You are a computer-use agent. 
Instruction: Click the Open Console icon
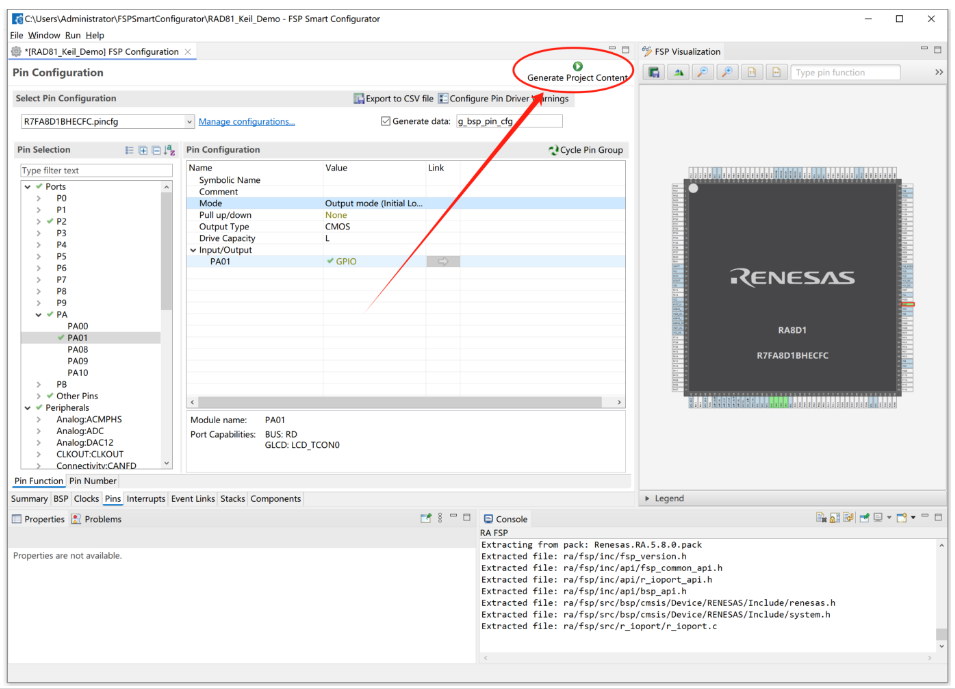click(902, 518)
